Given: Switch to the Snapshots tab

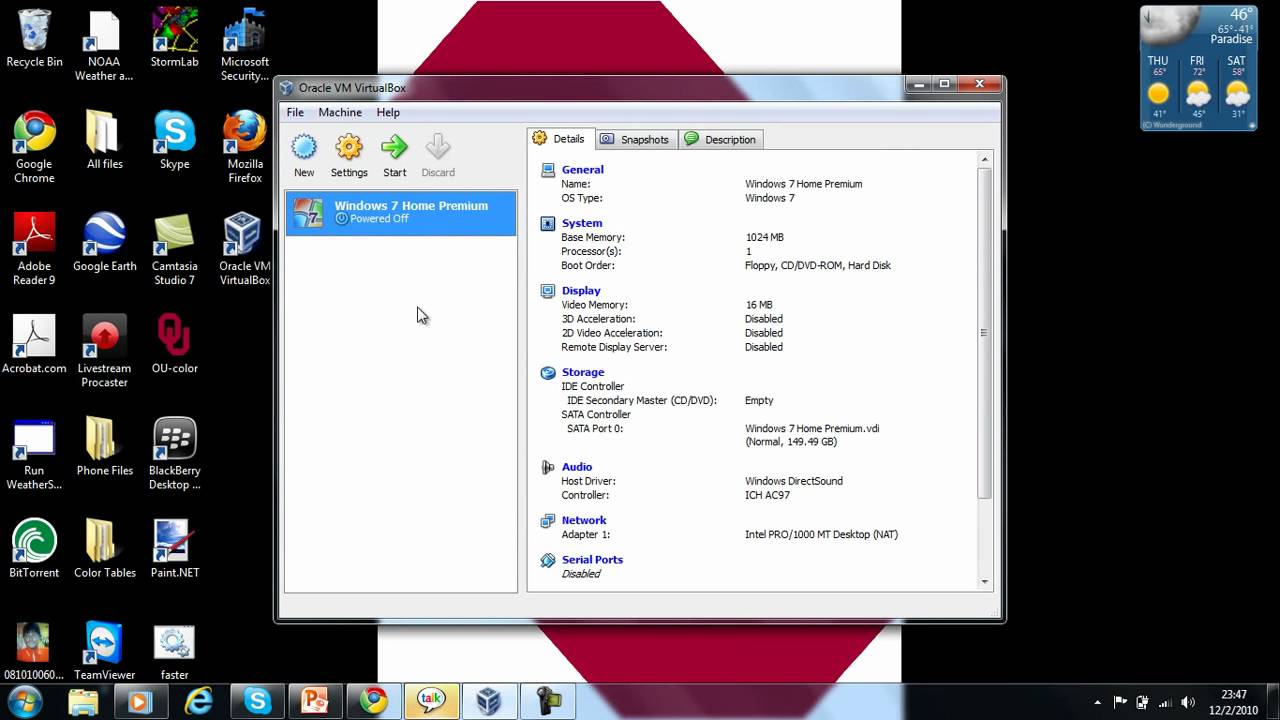Looking at the screenshot, I should (x=636, y=139).
